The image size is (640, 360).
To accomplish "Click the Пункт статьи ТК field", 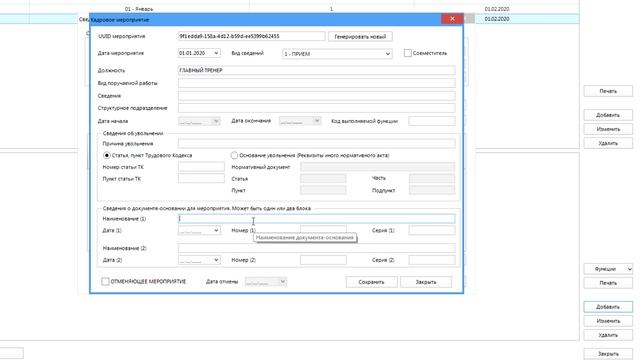I will pos(201,179).
